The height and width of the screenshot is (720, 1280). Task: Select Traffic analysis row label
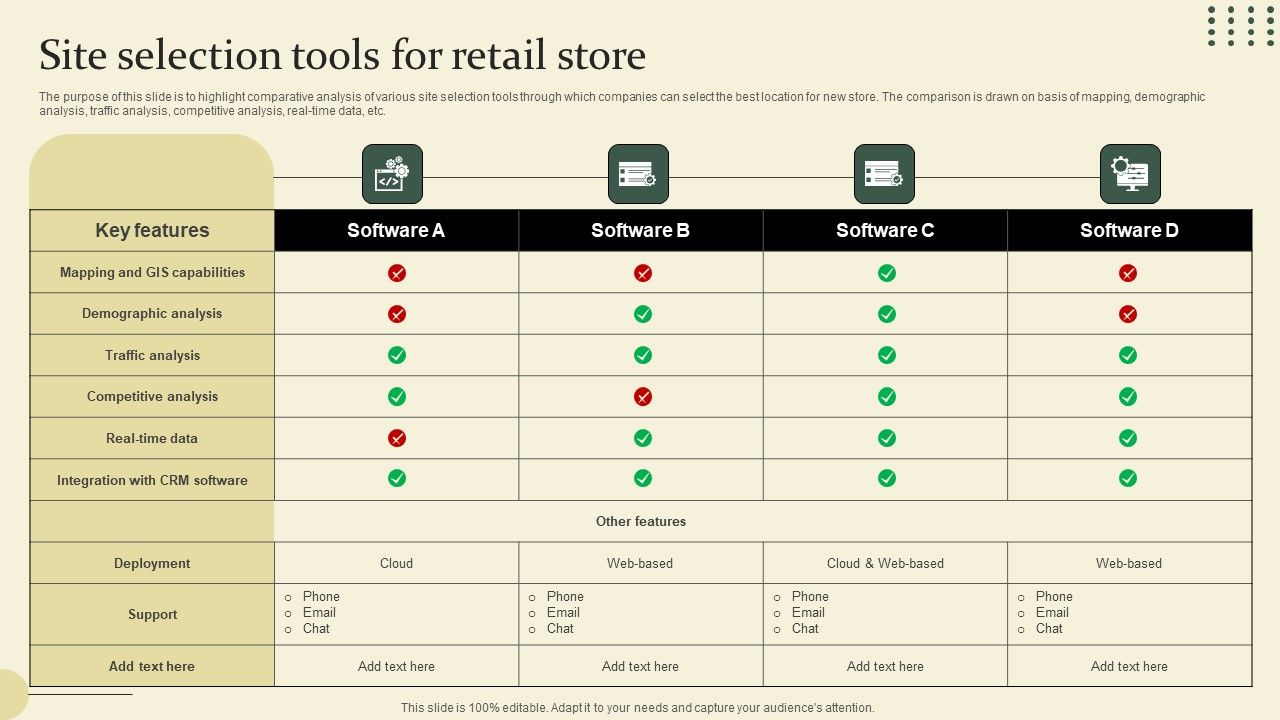[152, 355]
